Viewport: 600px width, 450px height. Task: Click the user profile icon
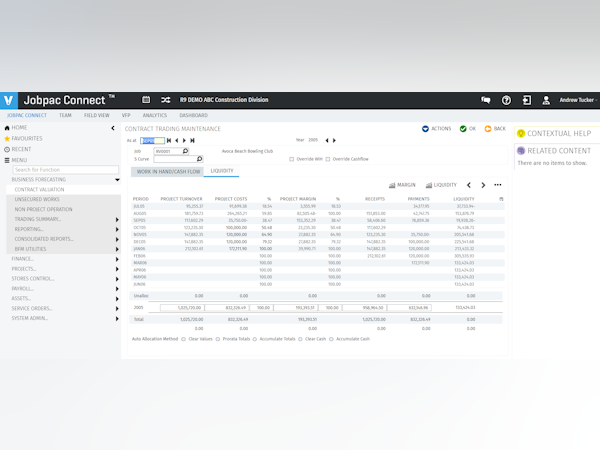tap(546, 100)
